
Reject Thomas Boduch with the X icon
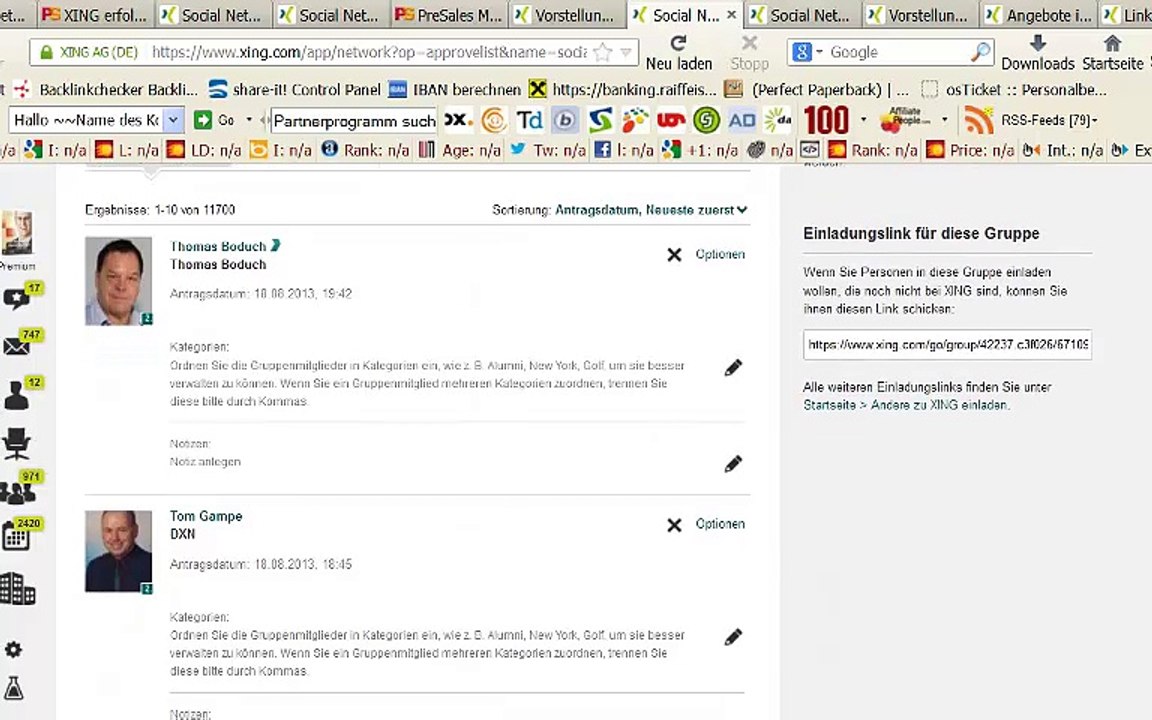point(674,255)
